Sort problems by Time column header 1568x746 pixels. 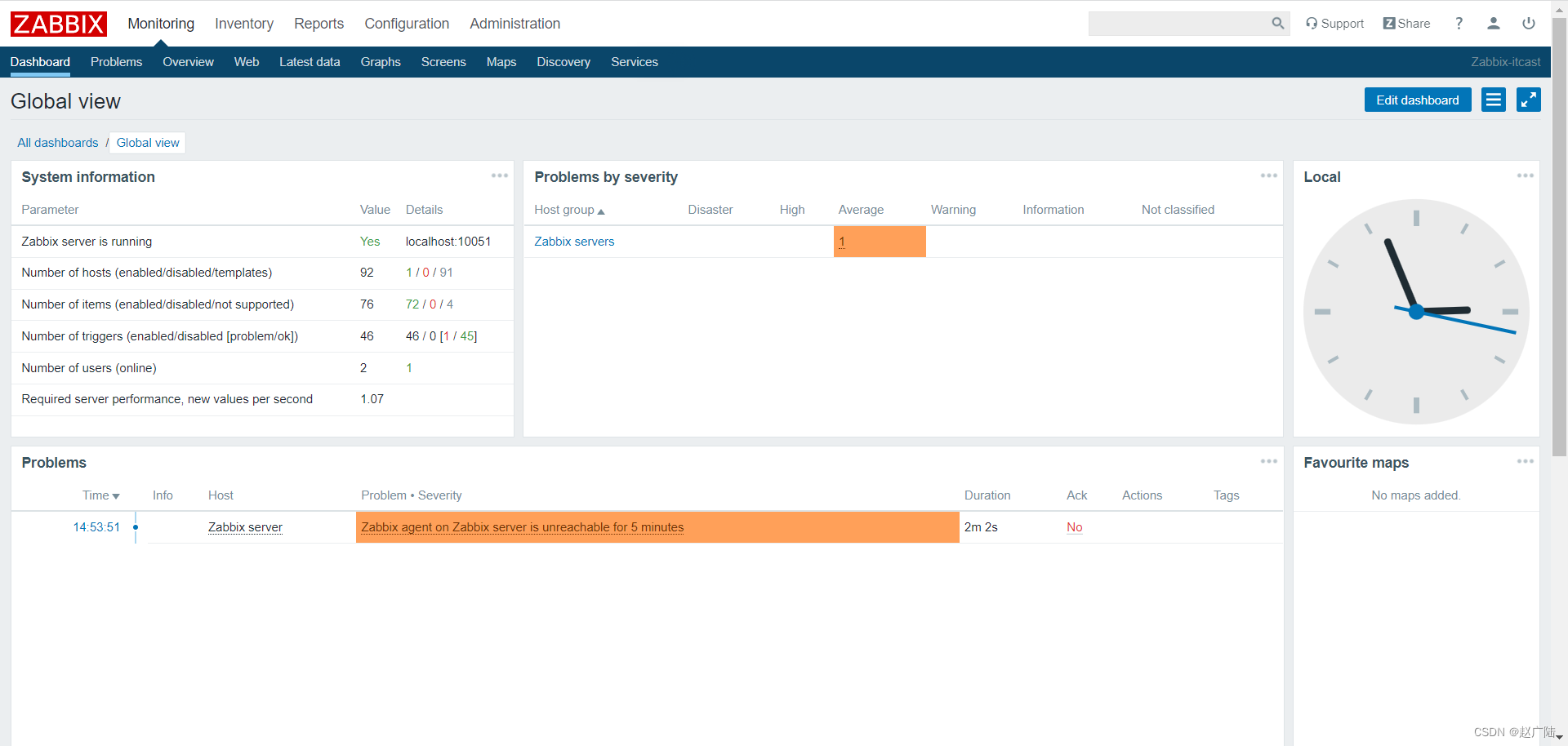pyautogui.click(x=100, y=495)
